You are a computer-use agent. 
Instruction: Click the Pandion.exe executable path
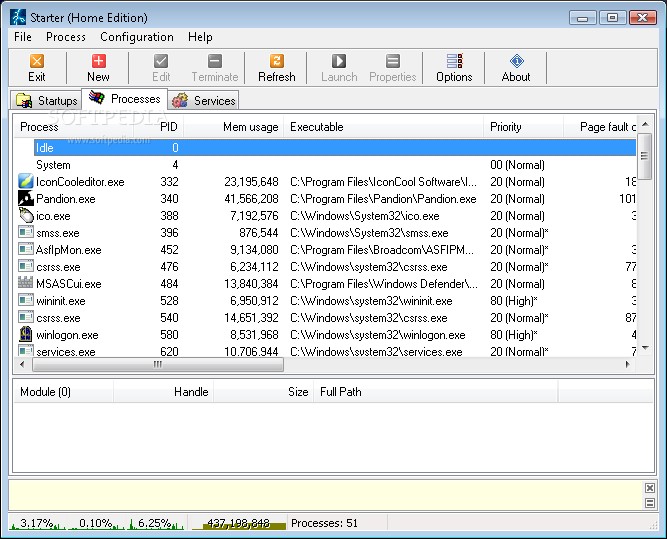click(x=383, y=199)
